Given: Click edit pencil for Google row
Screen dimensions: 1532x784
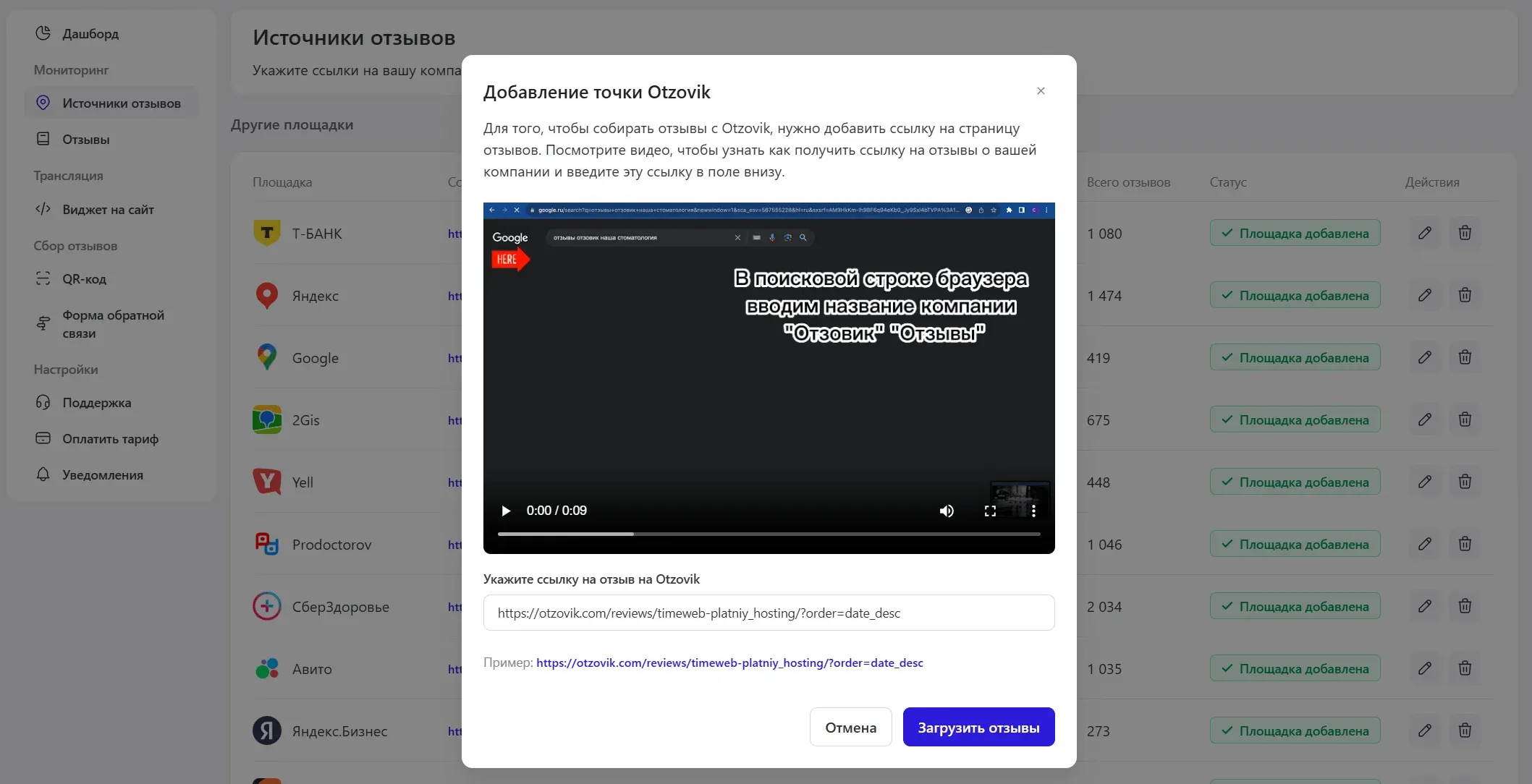Looking at the screenshot, I should coord(1424,357).
